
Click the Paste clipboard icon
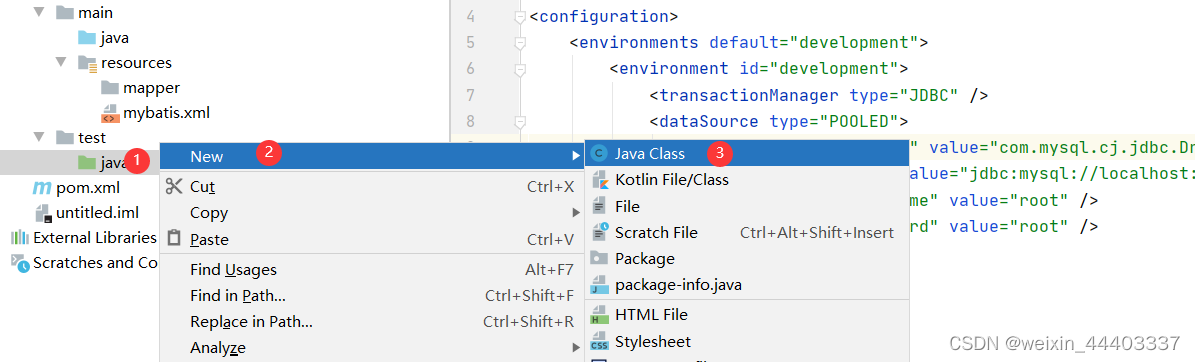tap(175, 239)
